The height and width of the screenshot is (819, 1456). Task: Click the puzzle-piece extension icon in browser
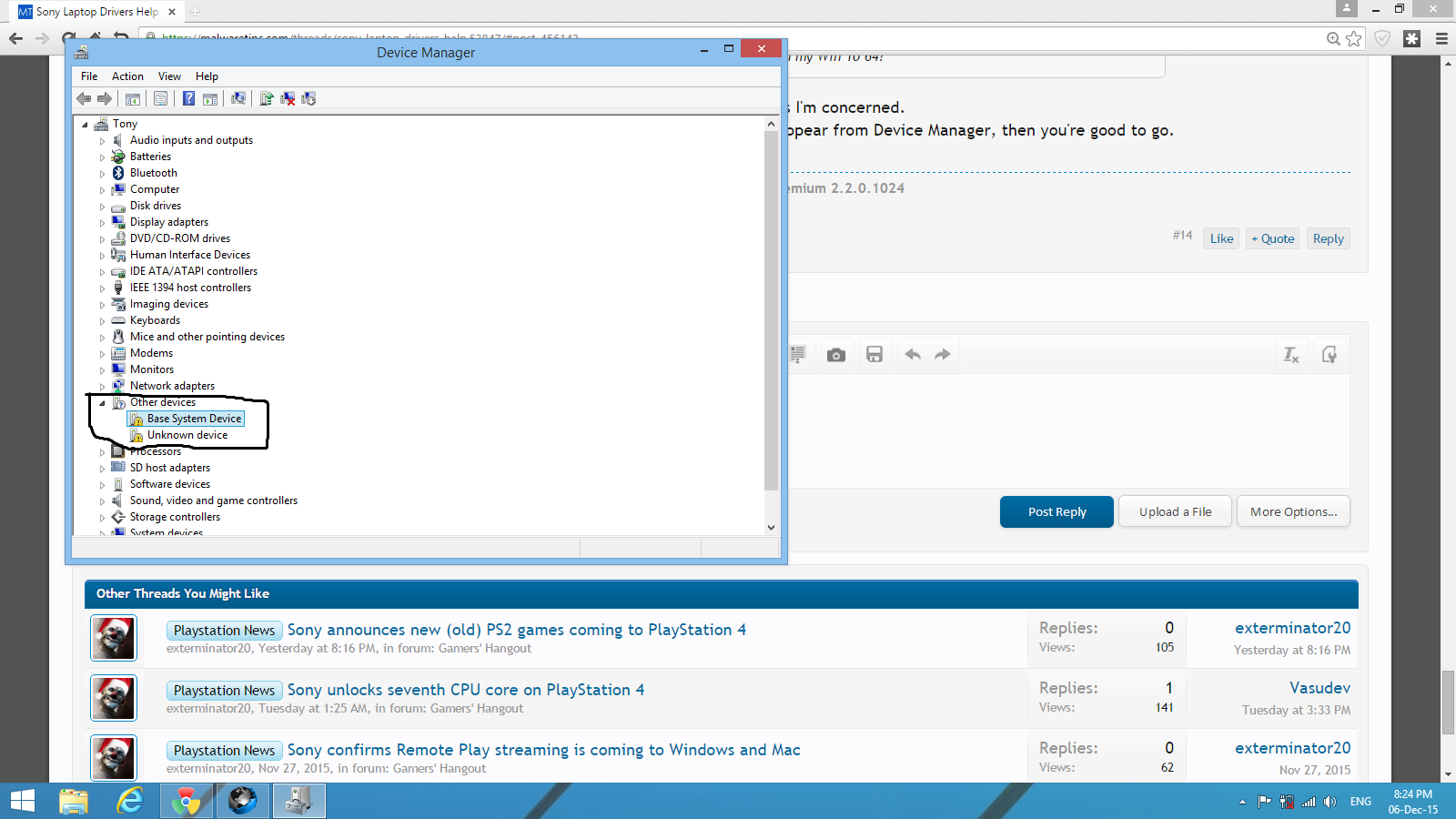[x=1412, y=38]
